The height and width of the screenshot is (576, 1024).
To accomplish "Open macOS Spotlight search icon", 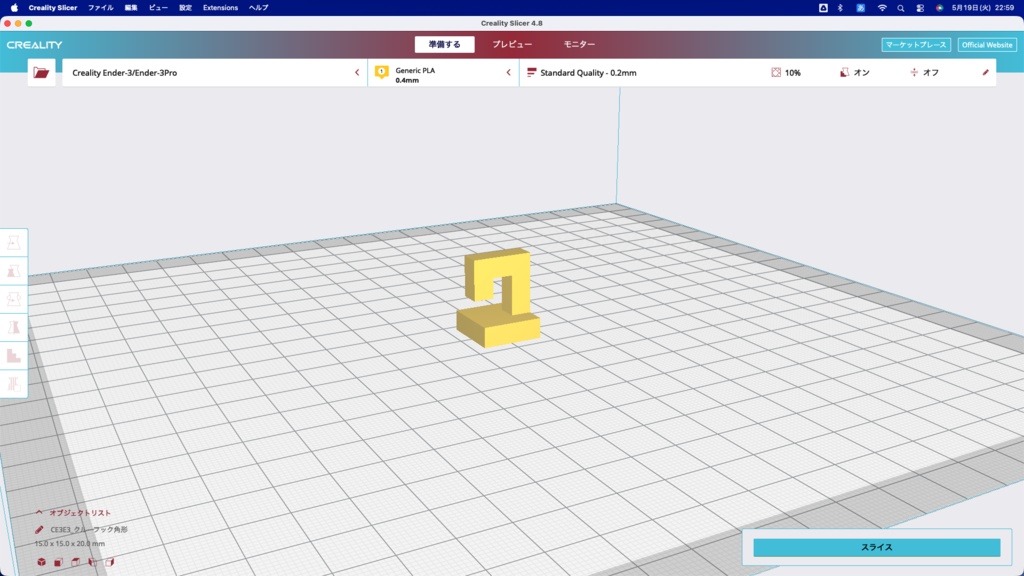I will [x=901, y=8].
